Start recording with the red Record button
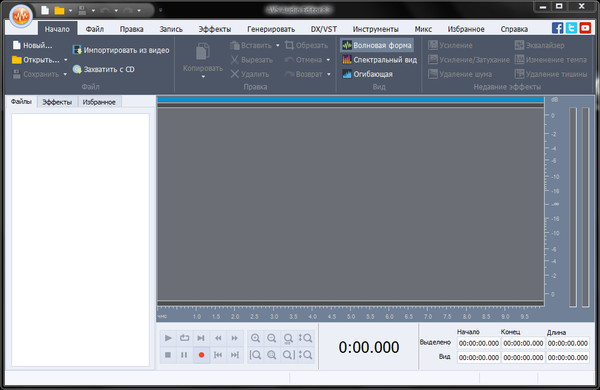Screen dimensions: 600x390 coord(201,355)
